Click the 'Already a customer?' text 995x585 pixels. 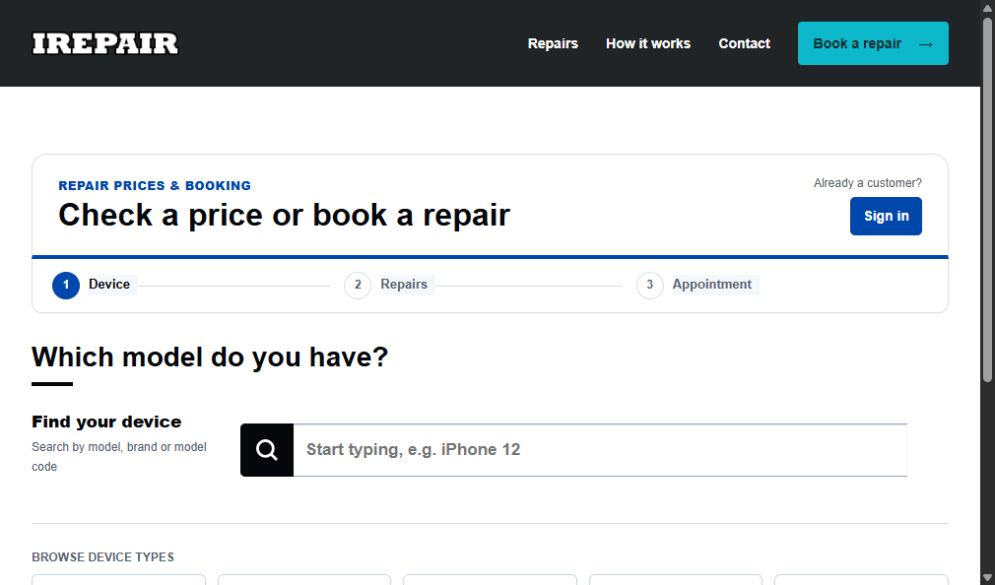(867, 183)
